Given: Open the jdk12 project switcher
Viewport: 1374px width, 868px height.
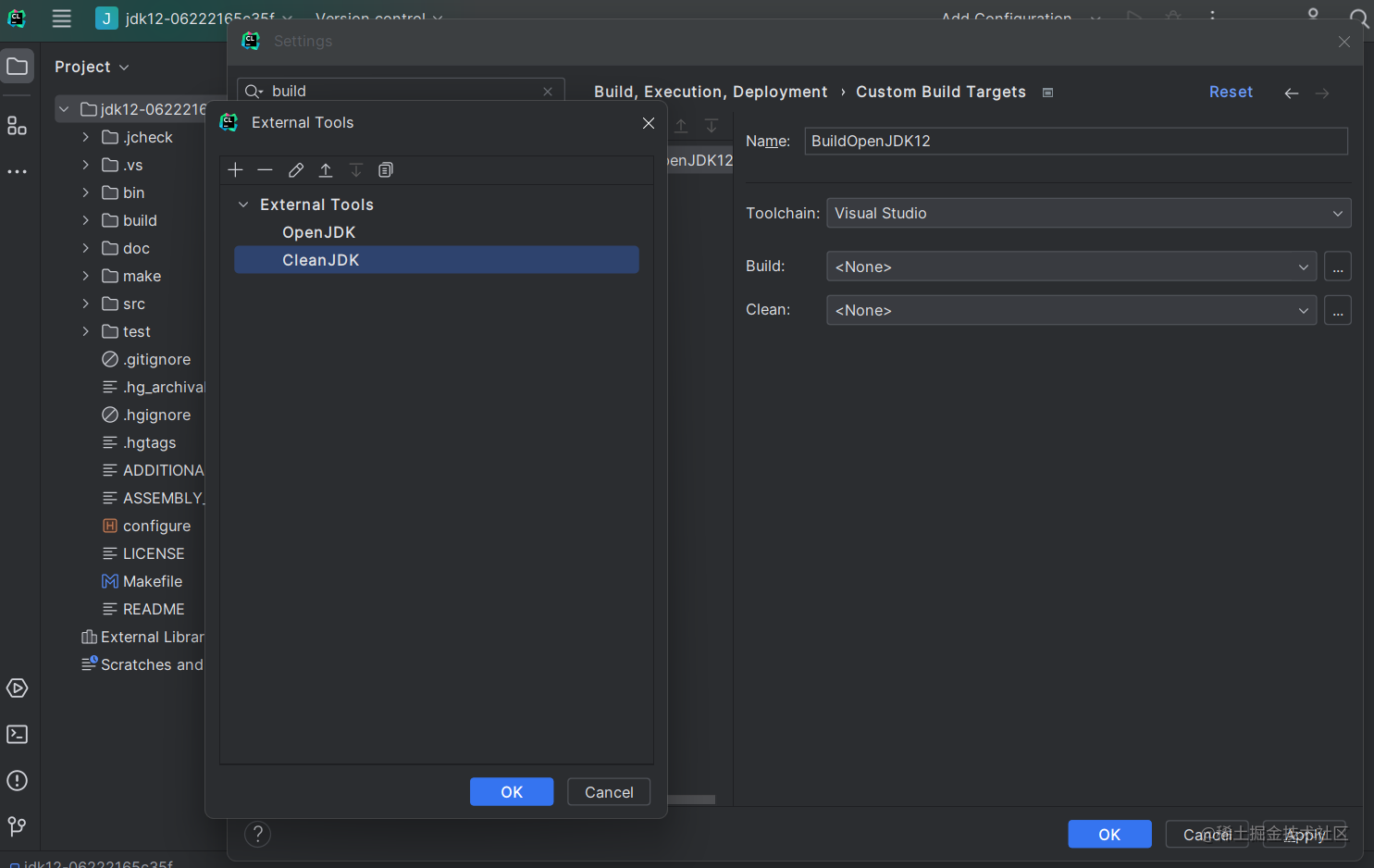Looking at the screenshot, I should 193,19.
